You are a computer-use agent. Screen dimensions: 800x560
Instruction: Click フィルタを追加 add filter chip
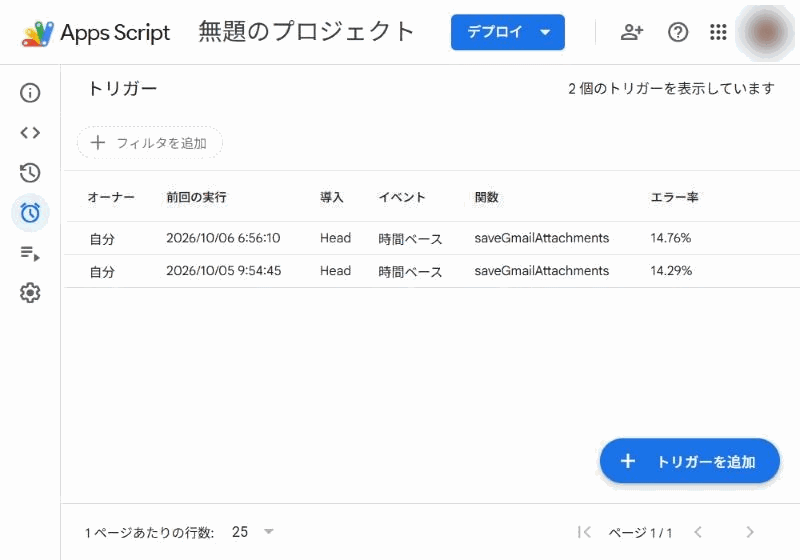[x=149, y=143]
